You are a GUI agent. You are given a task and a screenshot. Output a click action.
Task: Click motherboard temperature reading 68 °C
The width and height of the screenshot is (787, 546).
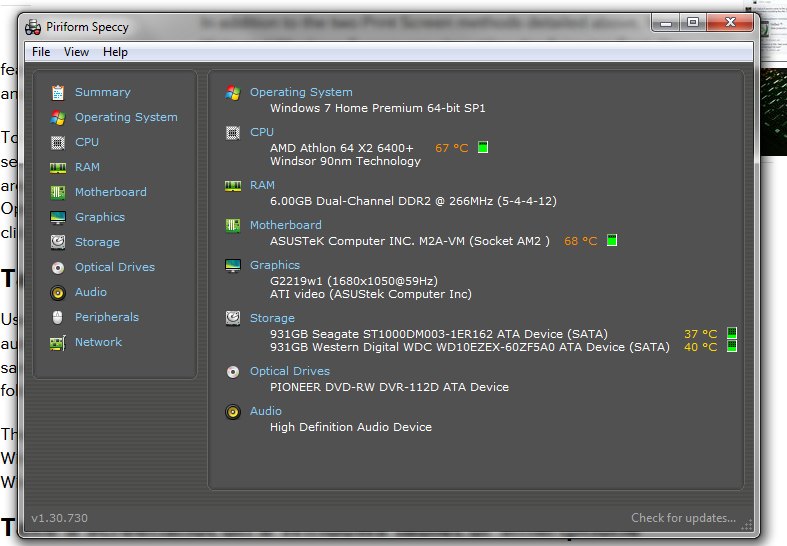(x=581, y=241)
